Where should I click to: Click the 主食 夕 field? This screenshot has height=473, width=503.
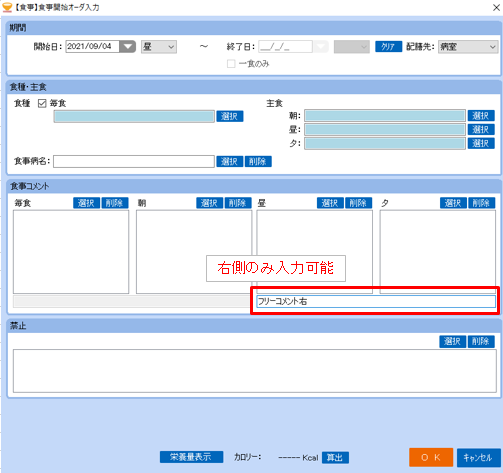point(385,143)
